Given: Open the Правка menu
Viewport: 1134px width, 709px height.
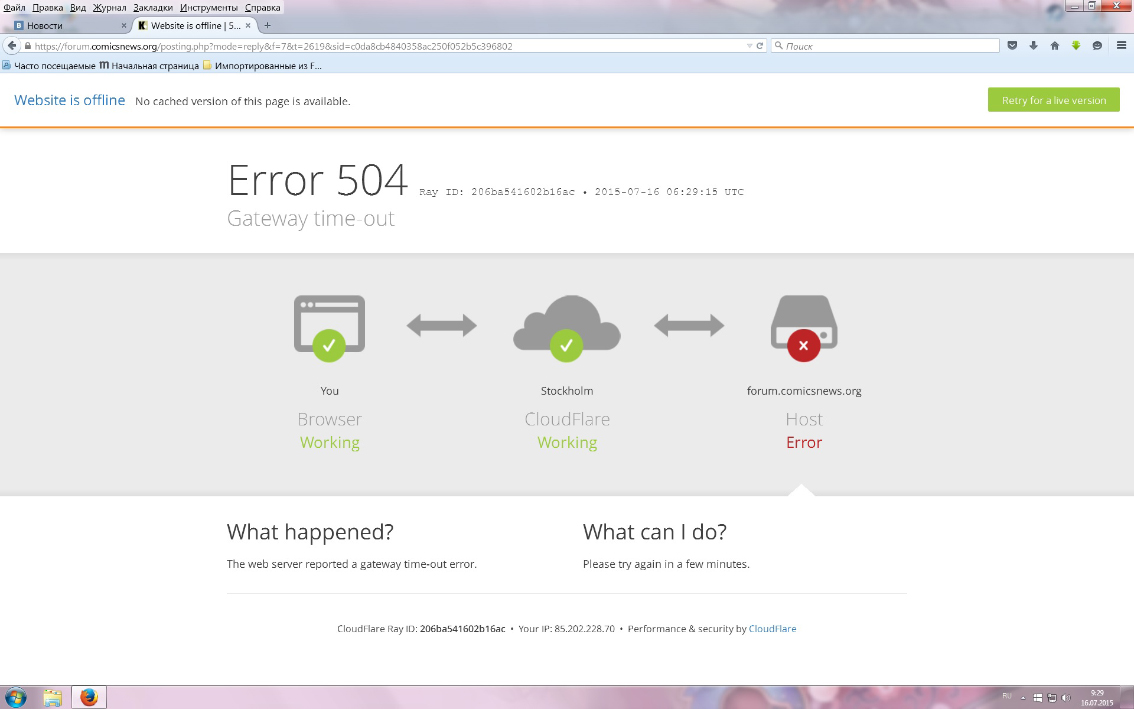Looking at the screenshot, I should [x=48, y=7].
